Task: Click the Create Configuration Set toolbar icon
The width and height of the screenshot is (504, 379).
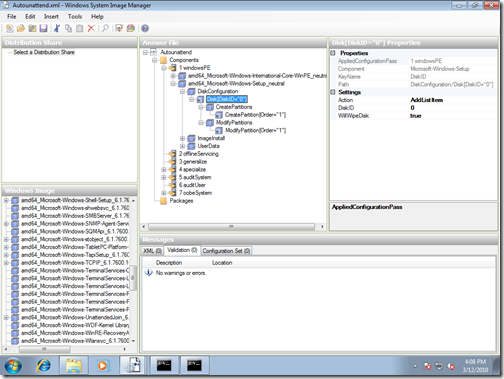Action: pos(131,29)
